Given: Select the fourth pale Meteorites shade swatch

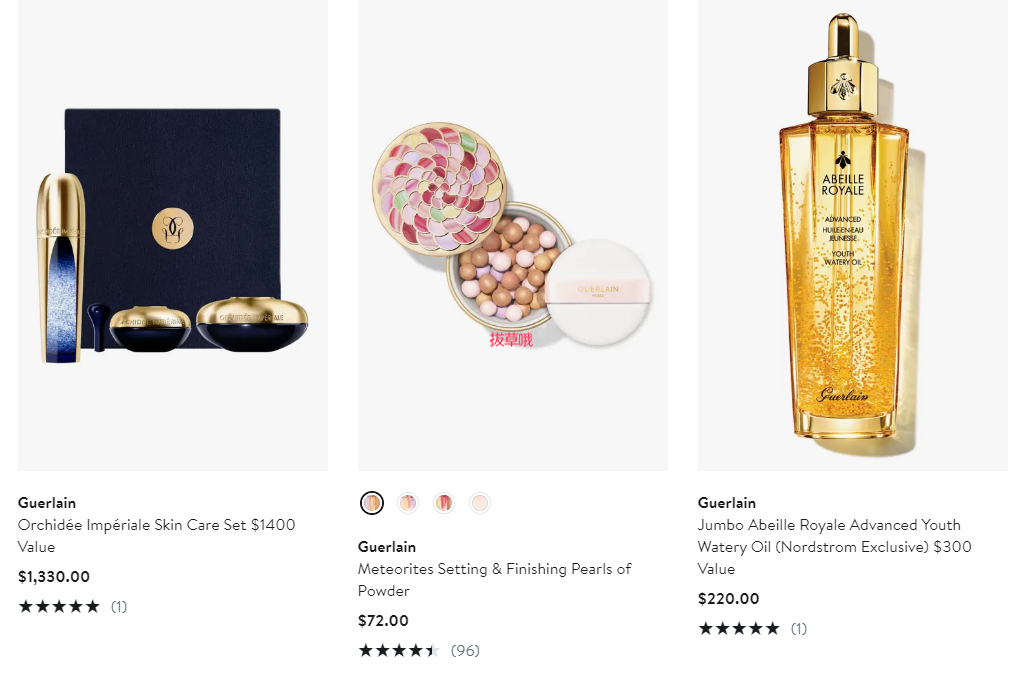Looking at the screenshot, I should [480, 503].
